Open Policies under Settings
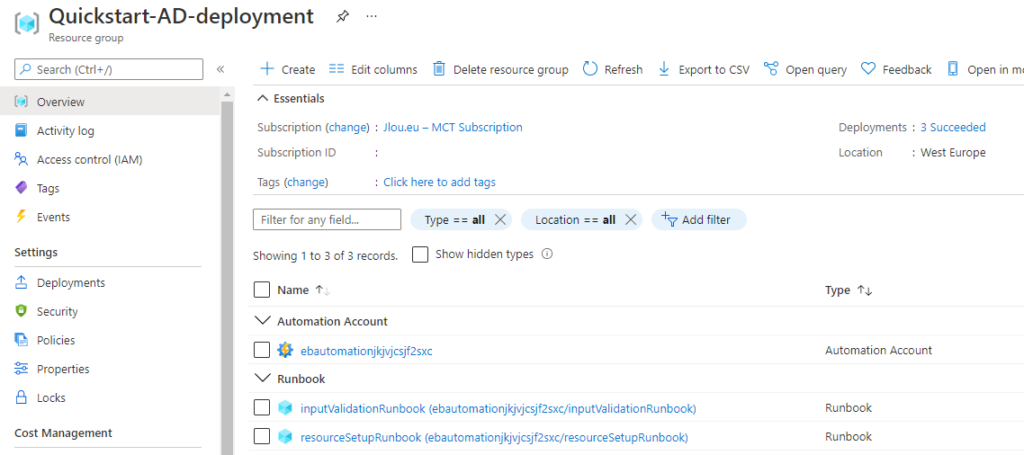 click(56, 340)
